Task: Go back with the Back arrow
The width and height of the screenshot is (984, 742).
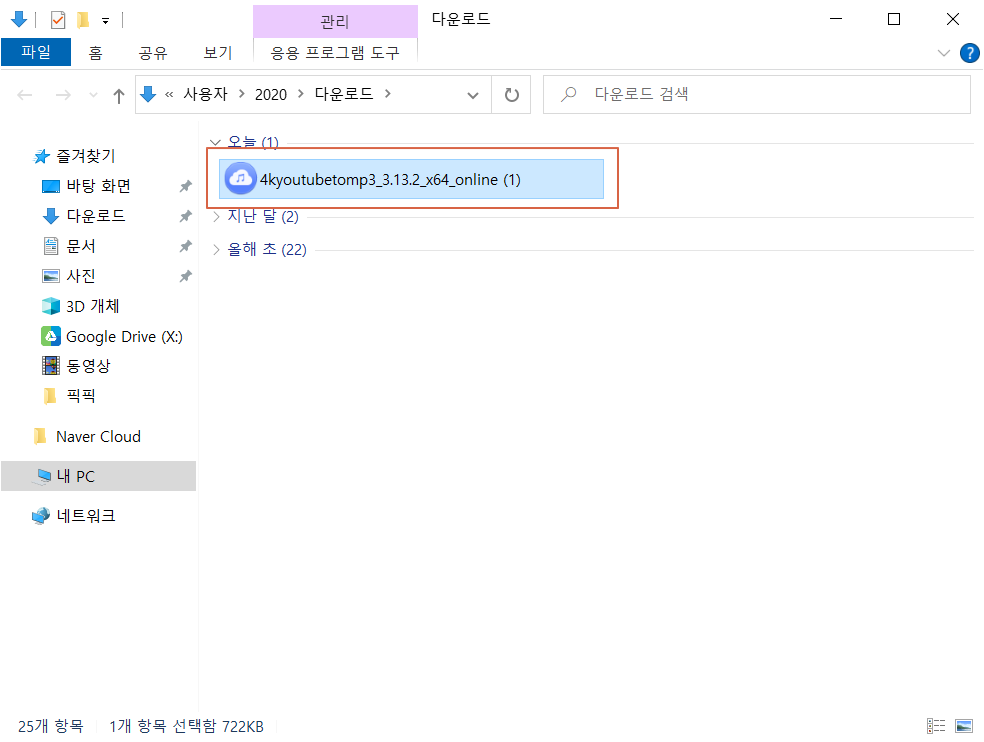Action: pyautogui.click(x=25, y=95)
